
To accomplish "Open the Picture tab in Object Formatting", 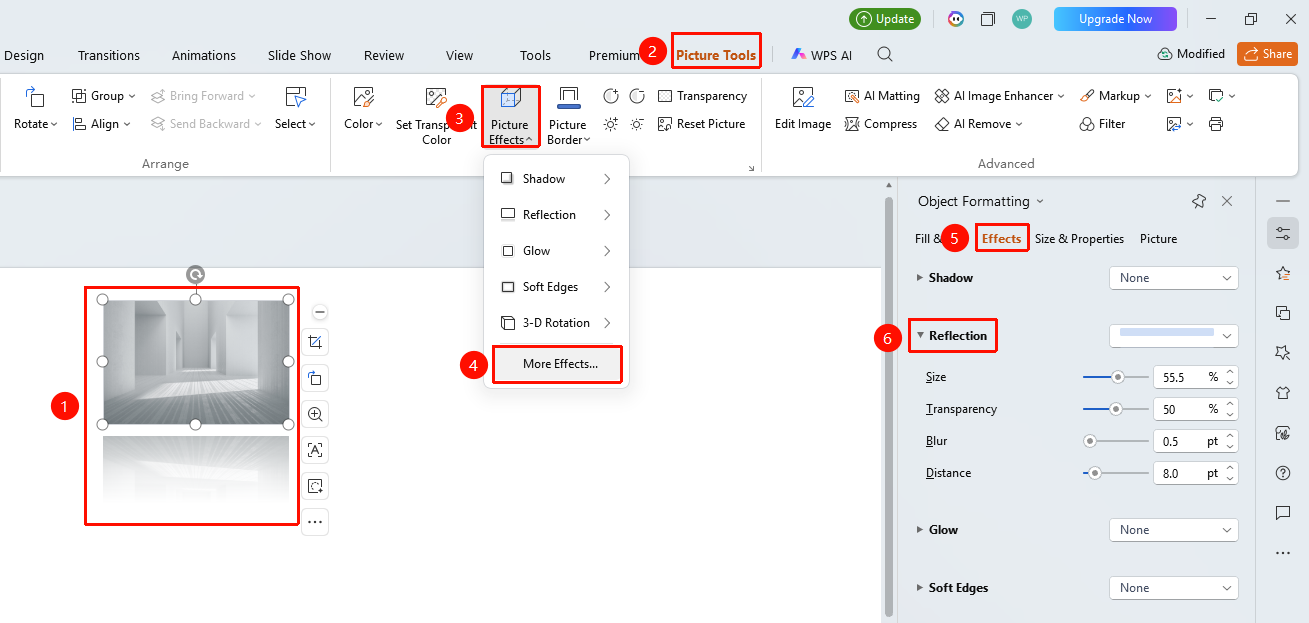I will pos(1158,239).
